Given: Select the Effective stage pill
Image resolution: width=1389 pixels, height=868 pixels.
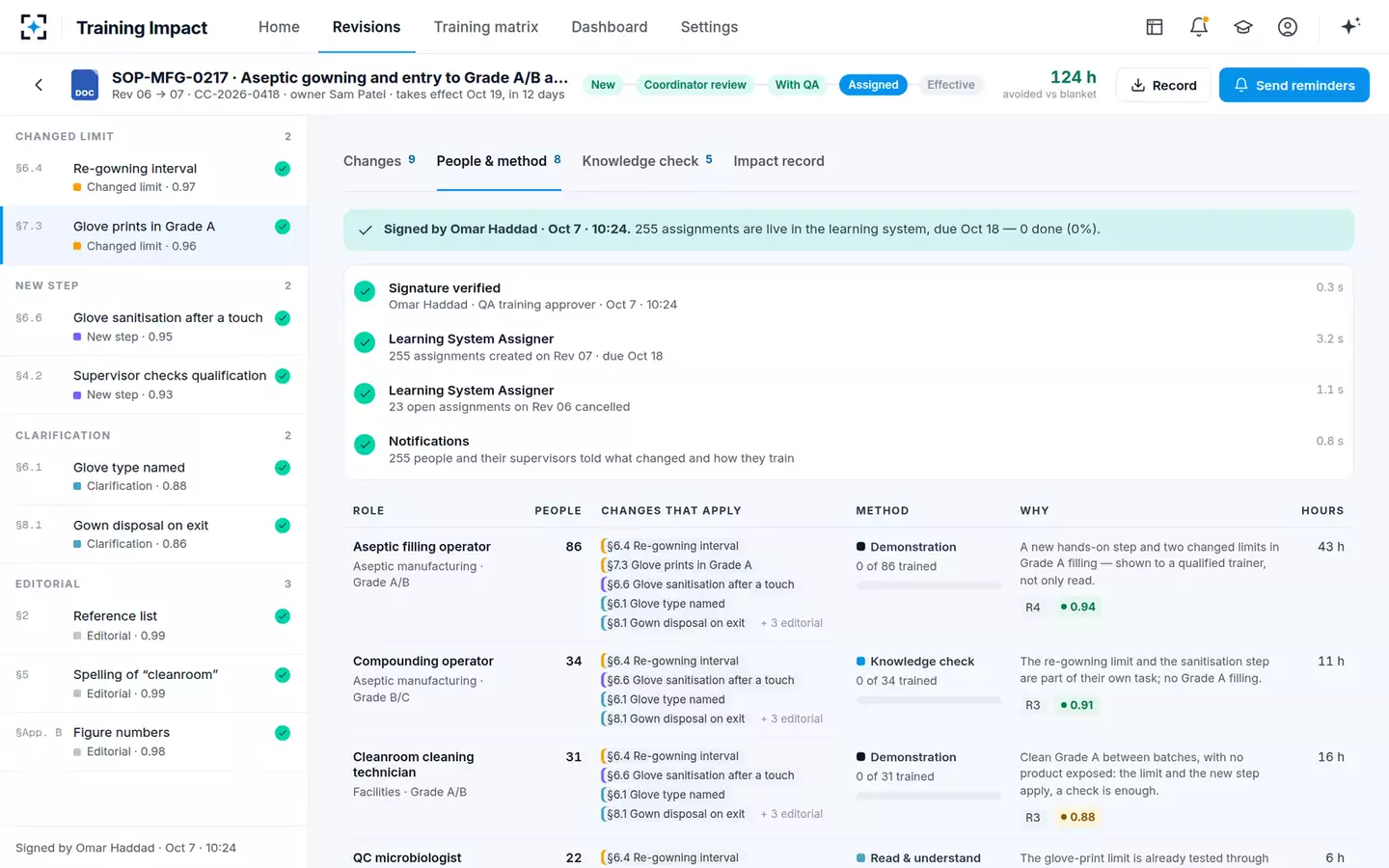Looking at the screenshot, I should coord(951,85).
